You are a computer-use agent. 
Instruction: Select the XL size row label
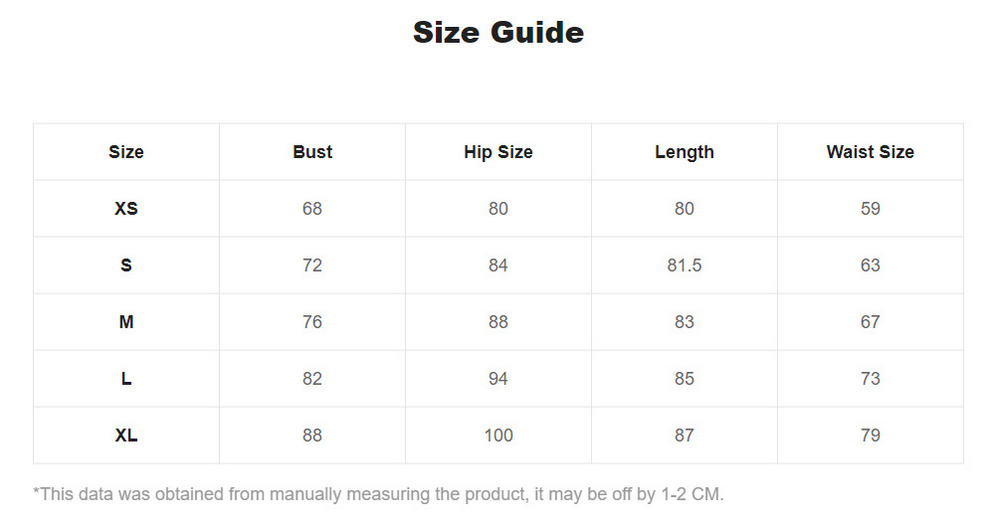pos(126,435)
